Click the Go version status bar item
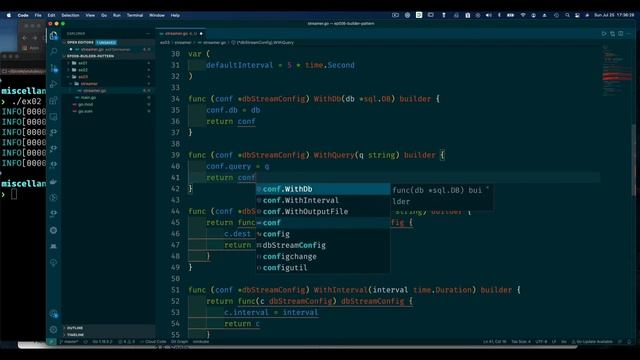 click(102, 342)
